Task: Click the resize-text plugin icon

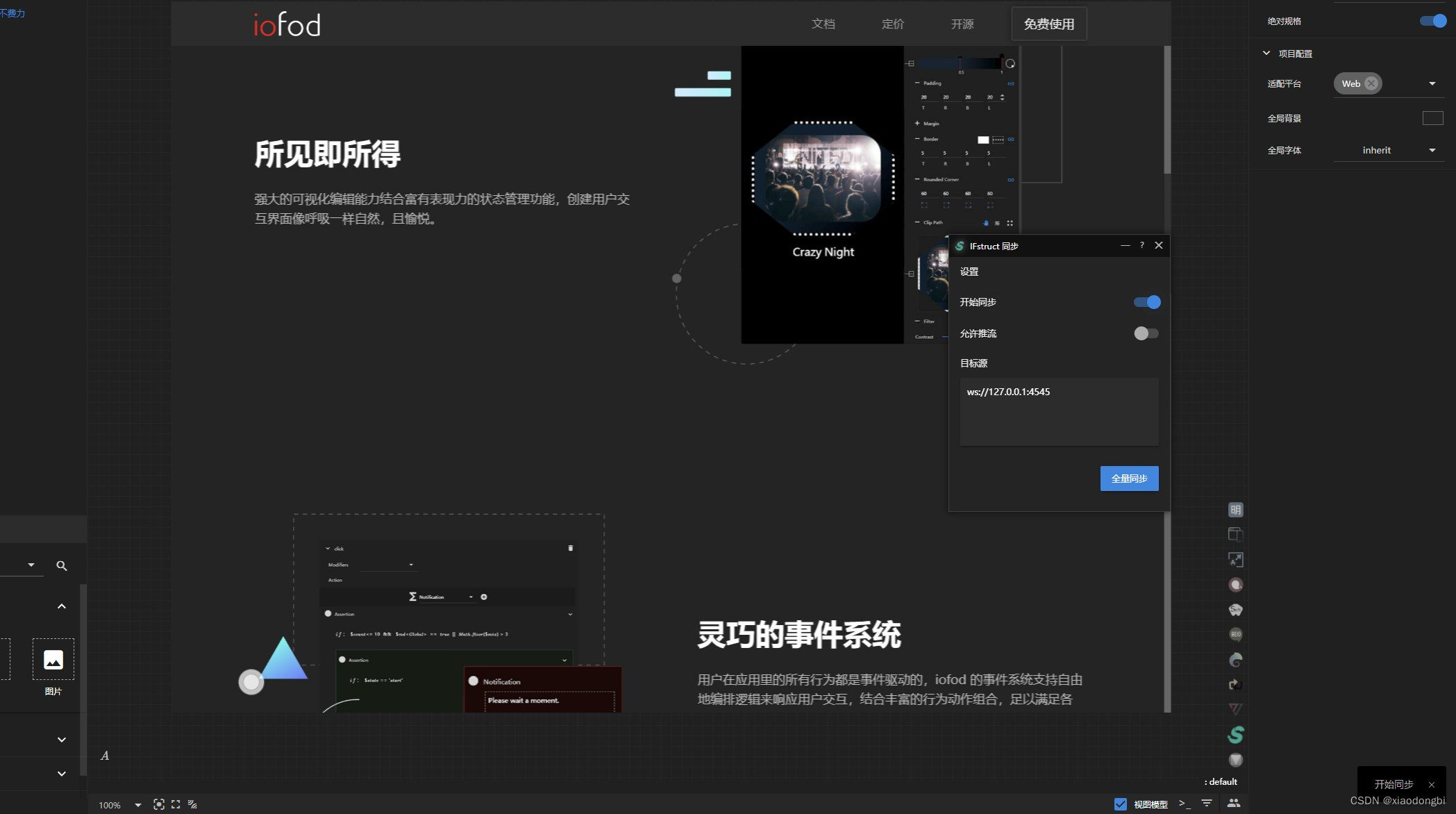Action: pos(1235,559)
